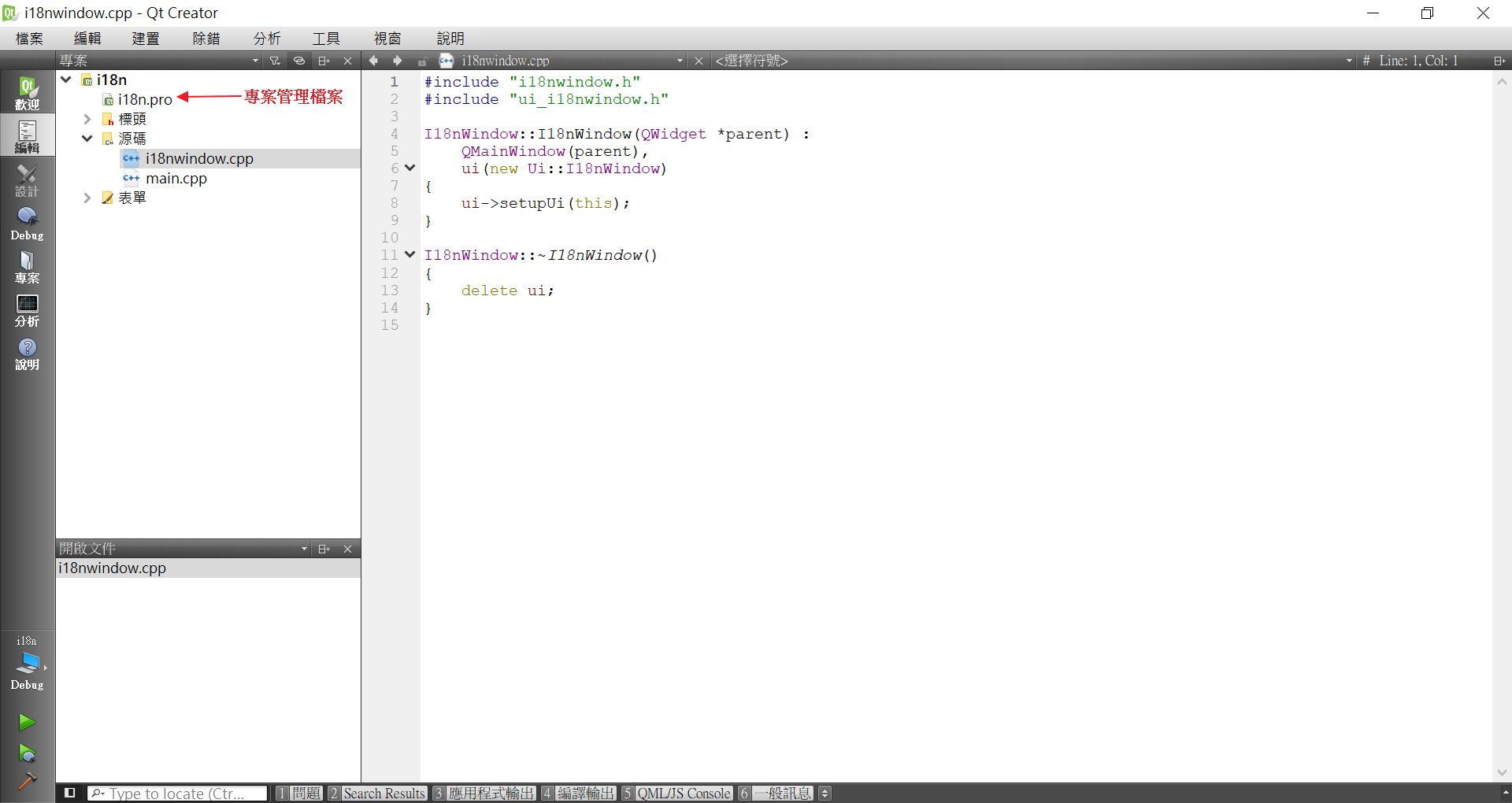The width and height of the screenshot is (1512, 803).
Task: Toggle synchronize with editor link icon
Action: [299, 61]
